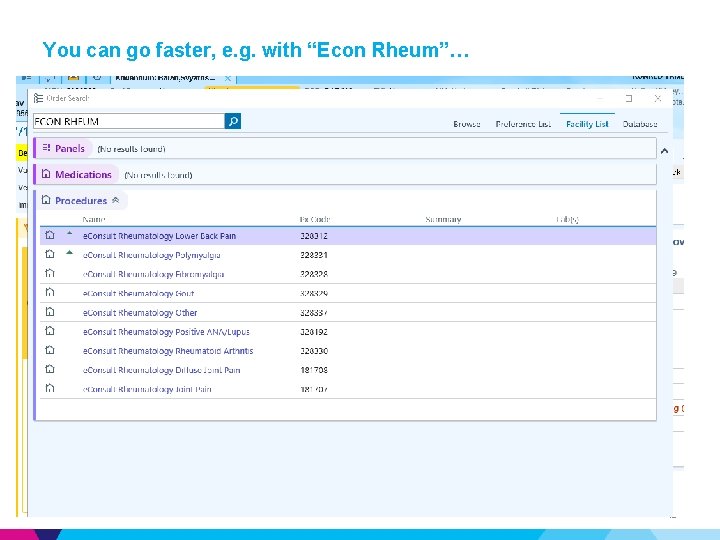Open the Preference List tab
Image resolution: width=720 pixels, height=540 pixels.
point(523,124)
